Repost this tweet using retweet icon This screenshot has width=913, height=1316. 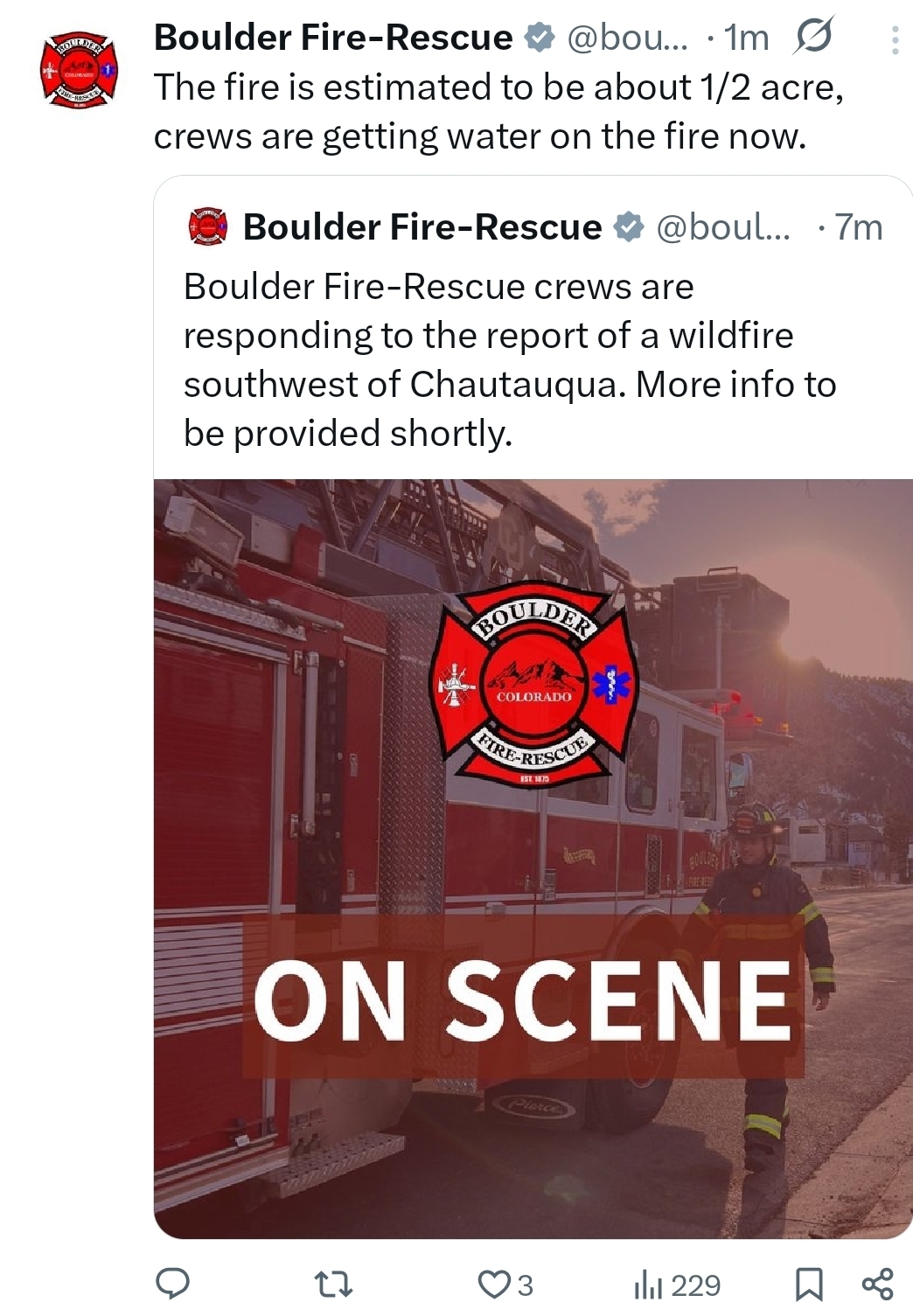click(x=333, y=1284)
